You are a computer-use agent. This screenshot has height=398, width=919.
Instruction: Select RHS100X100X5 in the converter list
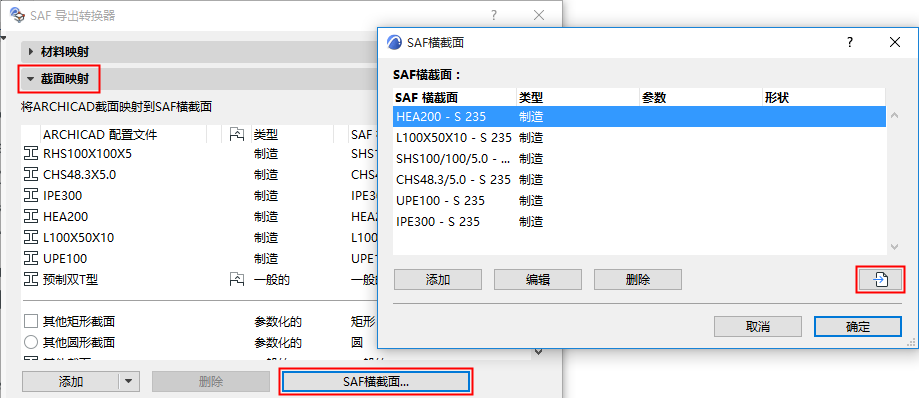pyautogui.click(x=87, y=154)
